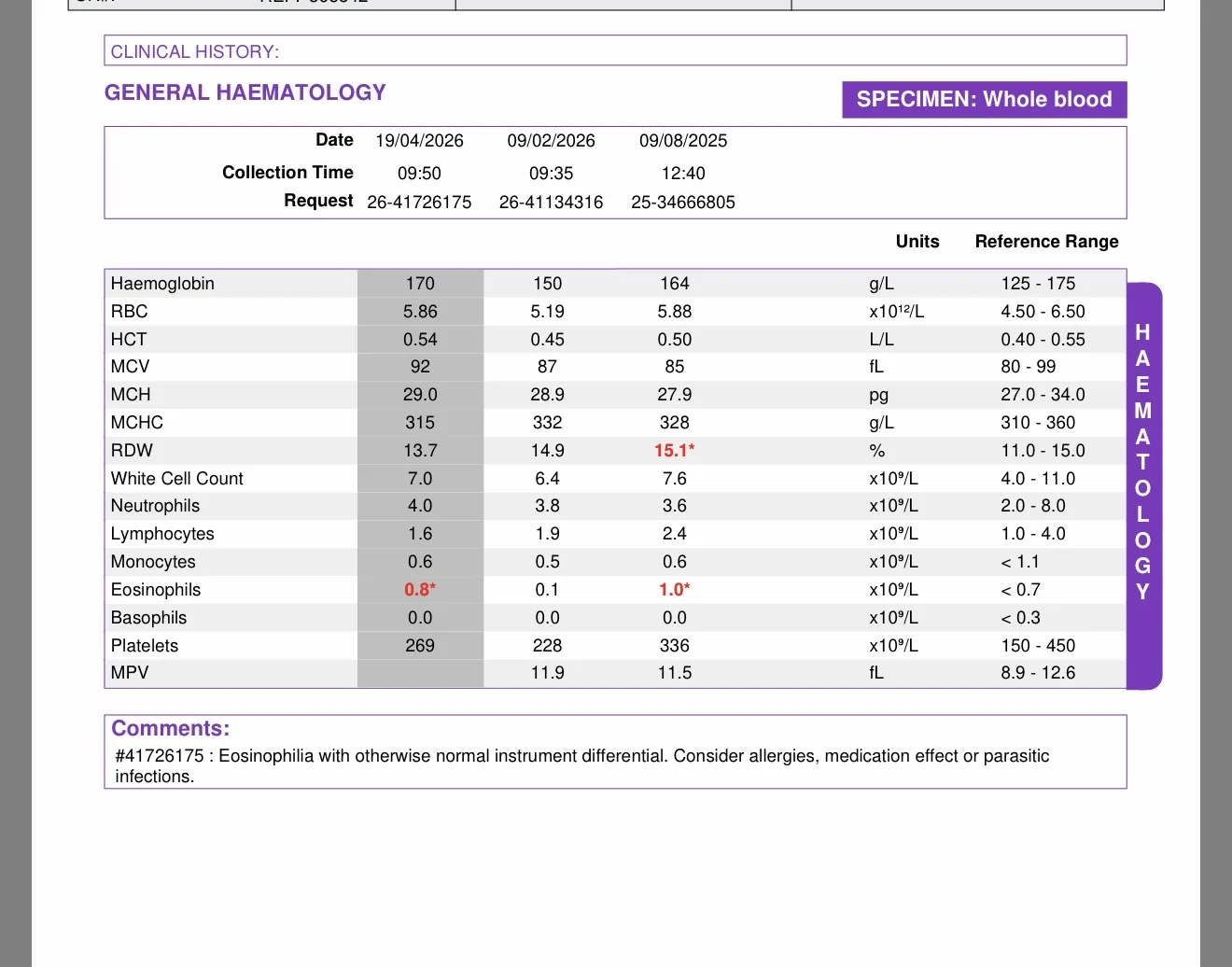Screen dimensions: 1232x967
Task: Select the MPV value 11.9
Action: pos(548,673)
